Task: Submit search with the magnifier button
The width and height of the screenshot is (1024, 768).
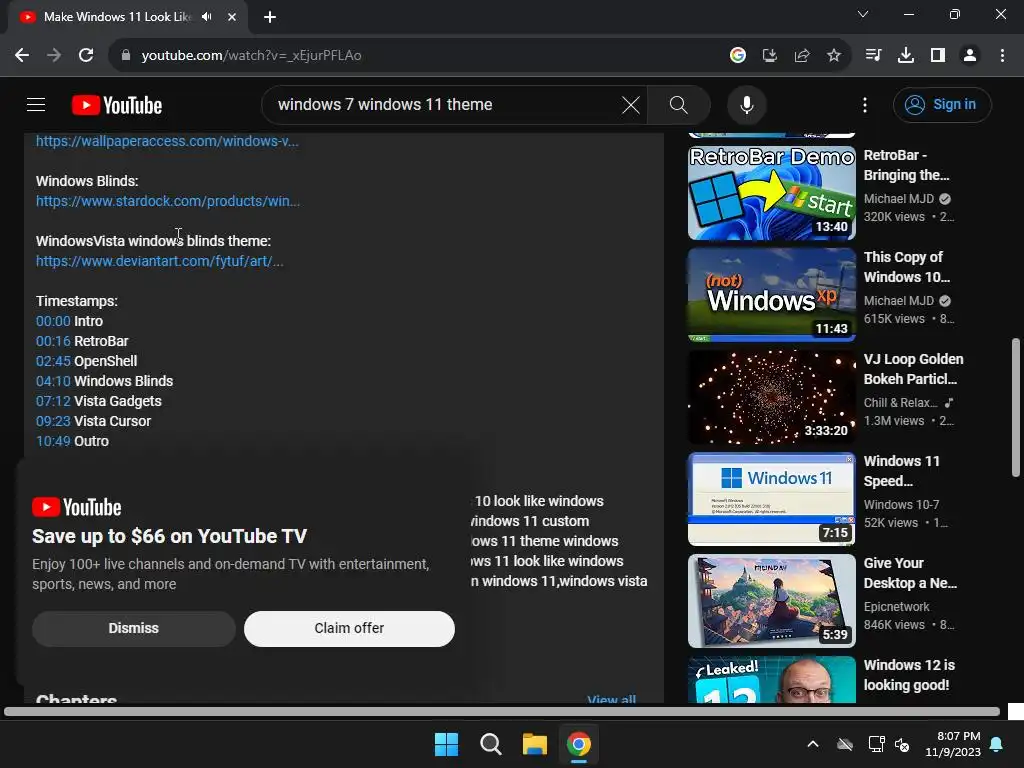Action: click(x=679, y=104)
